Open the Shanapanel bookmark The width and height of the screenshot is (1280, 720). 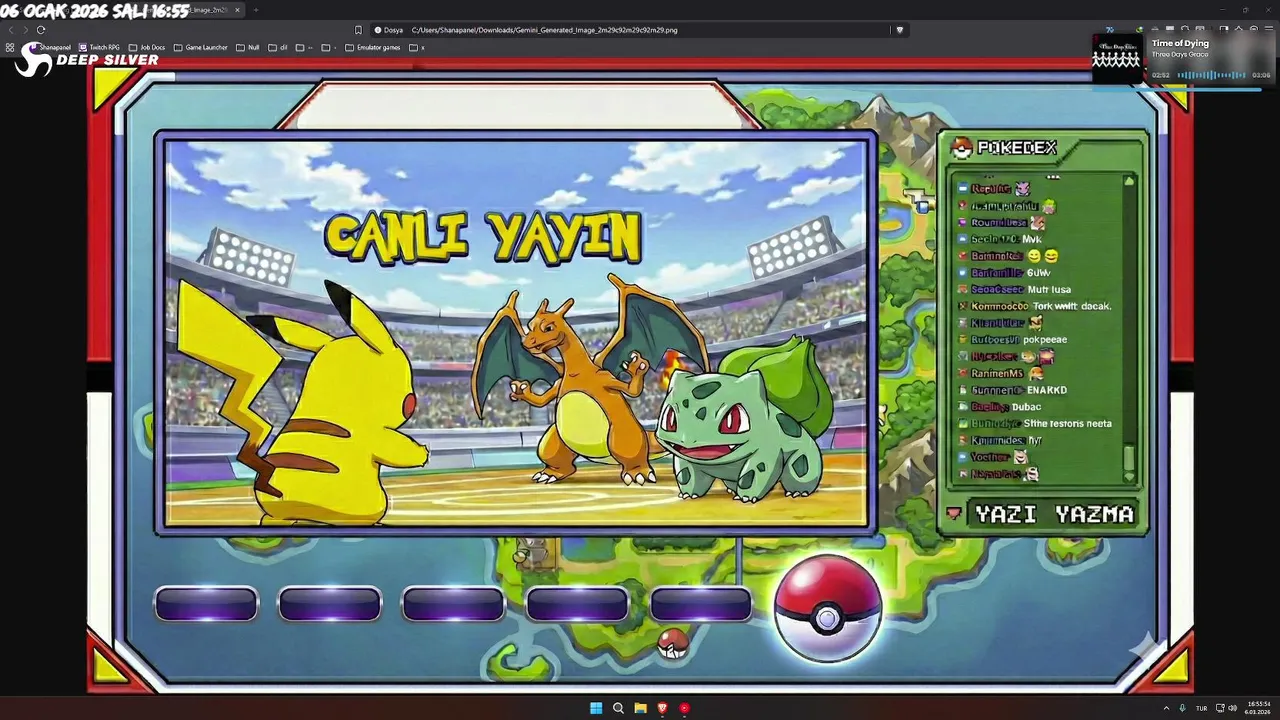(50, 47)
